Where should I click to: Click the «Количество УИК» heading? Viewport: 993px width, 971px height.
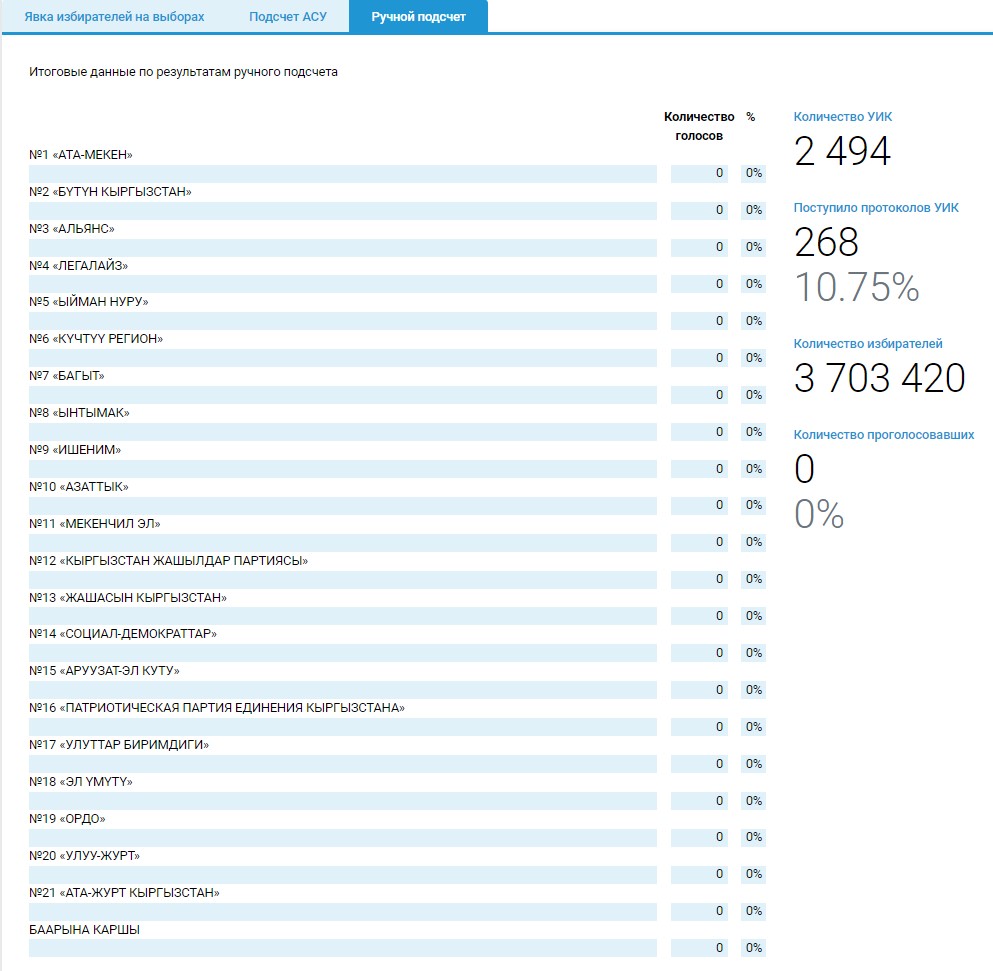point(843,117)
